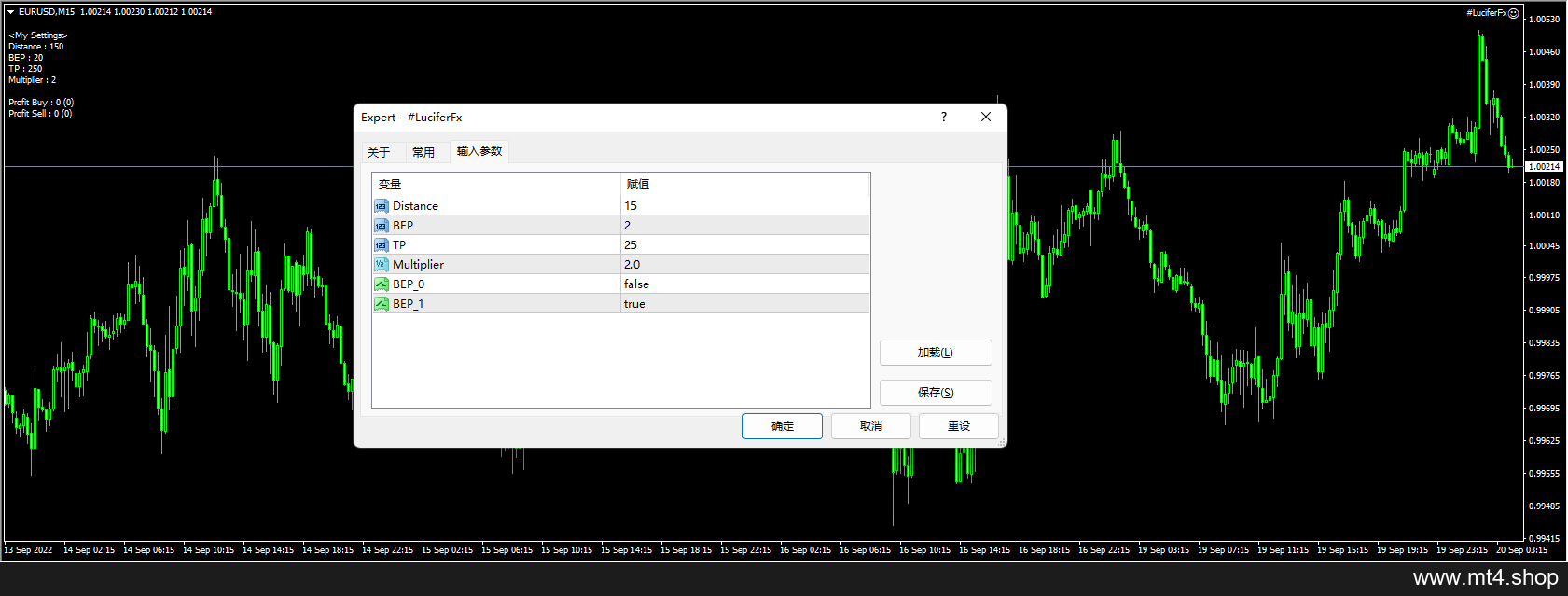
Task: Click the 加载(L) load button
Action: coord(936,353)
